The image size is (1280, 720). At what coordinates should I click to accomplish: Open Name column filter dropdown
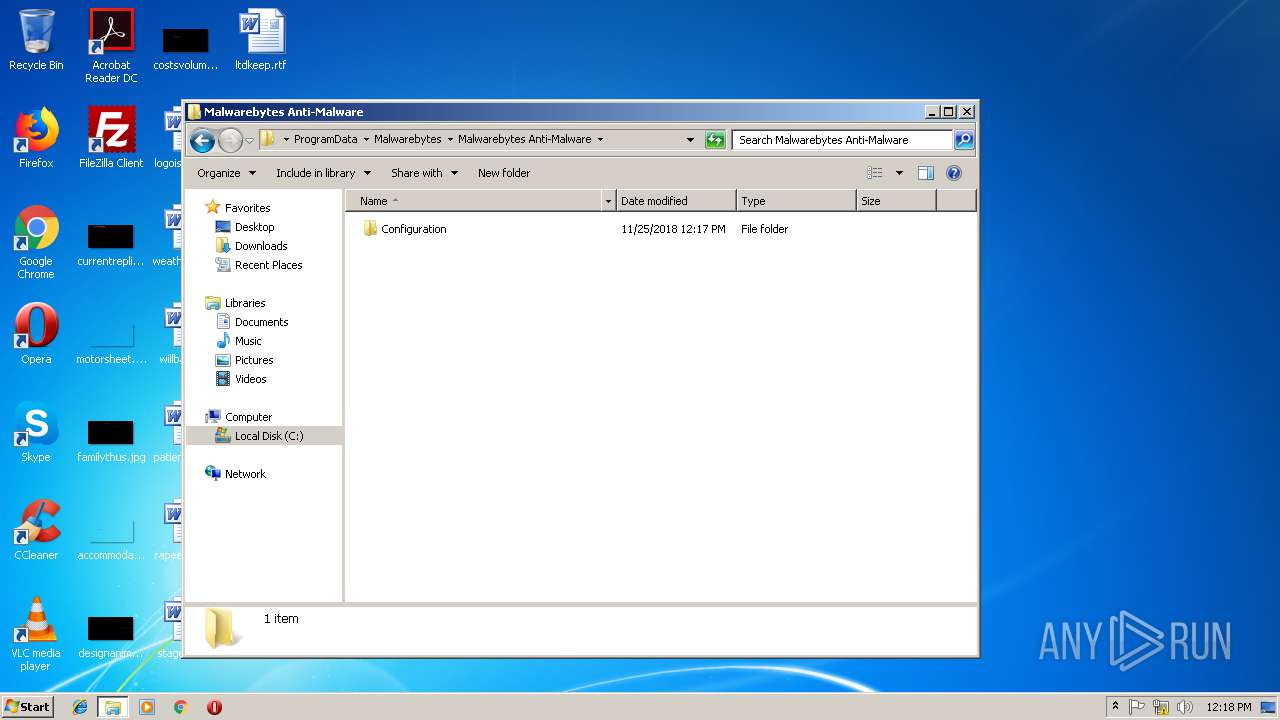pos(608,201)
